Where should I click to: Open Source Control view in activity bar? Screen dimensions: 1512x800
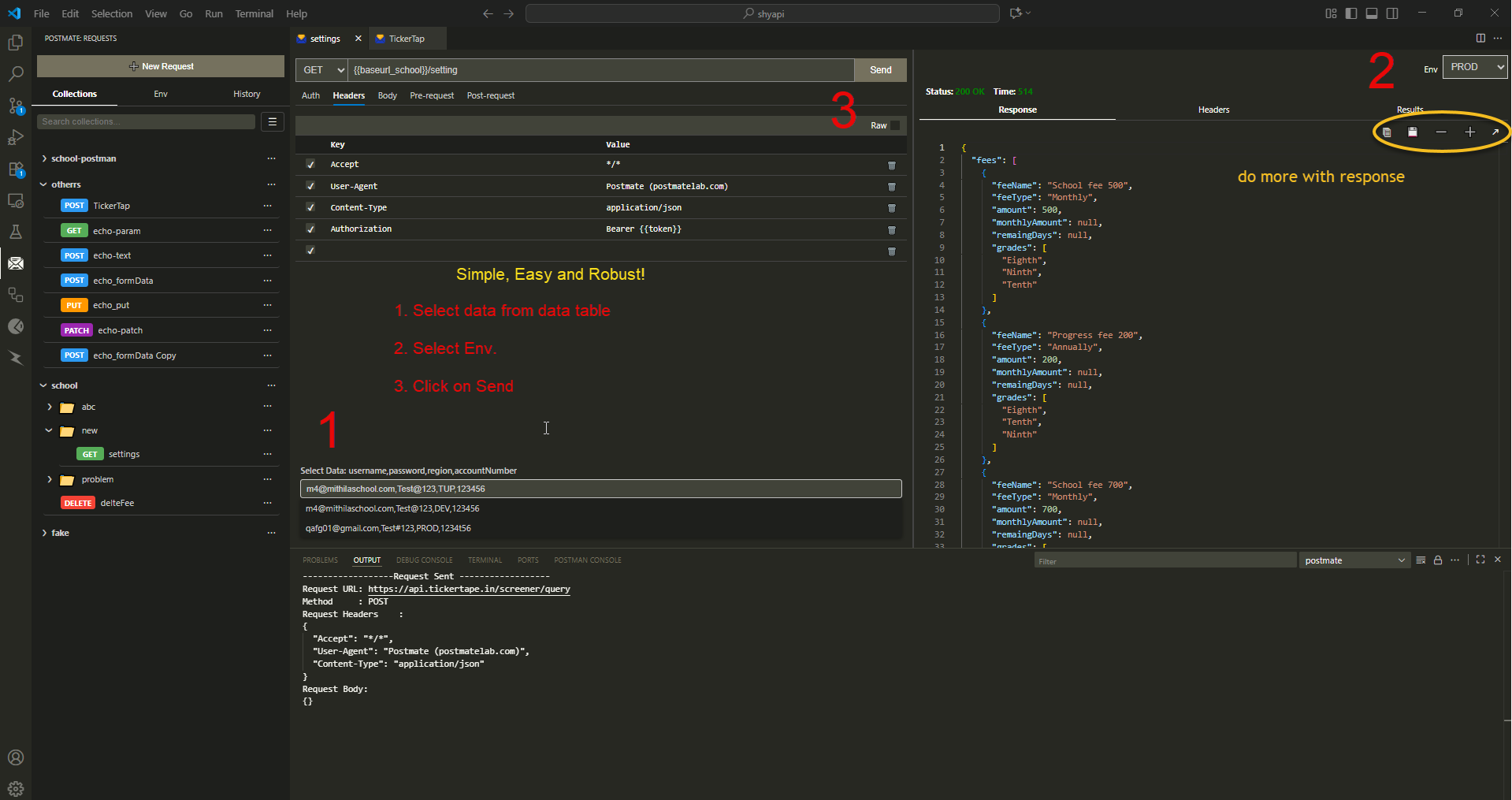[x=16, y=106]
